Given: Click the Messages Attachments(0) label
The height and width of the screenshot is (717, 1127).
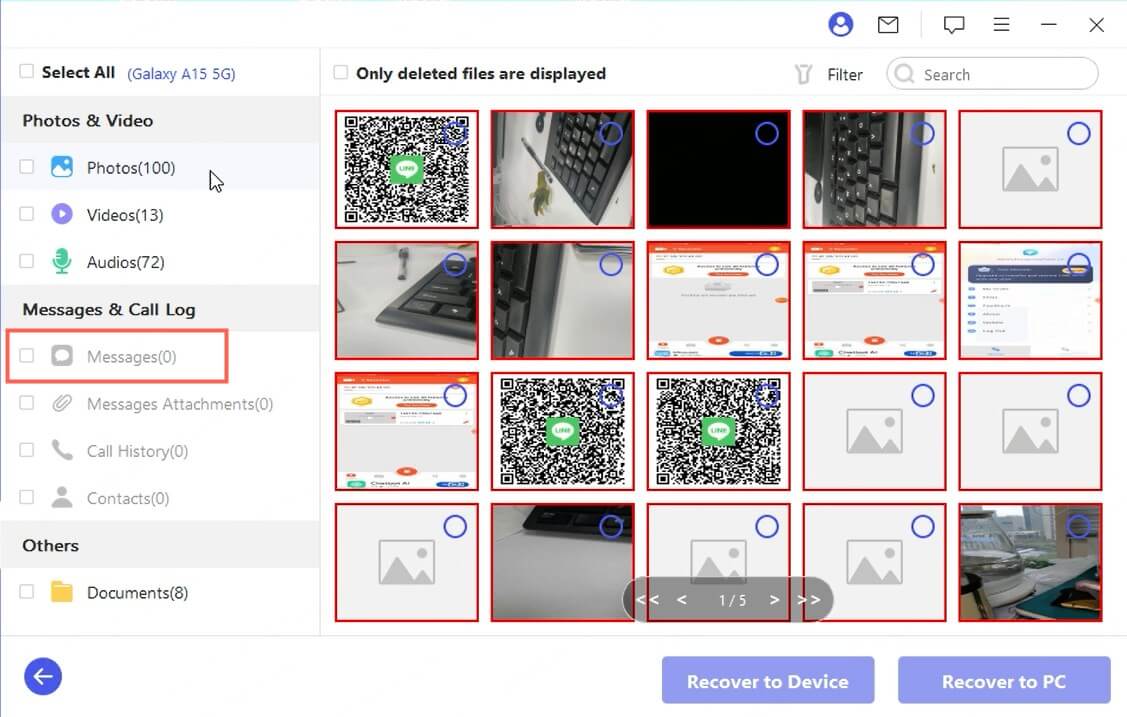Looking at the screenshot, I should point(180,404).
